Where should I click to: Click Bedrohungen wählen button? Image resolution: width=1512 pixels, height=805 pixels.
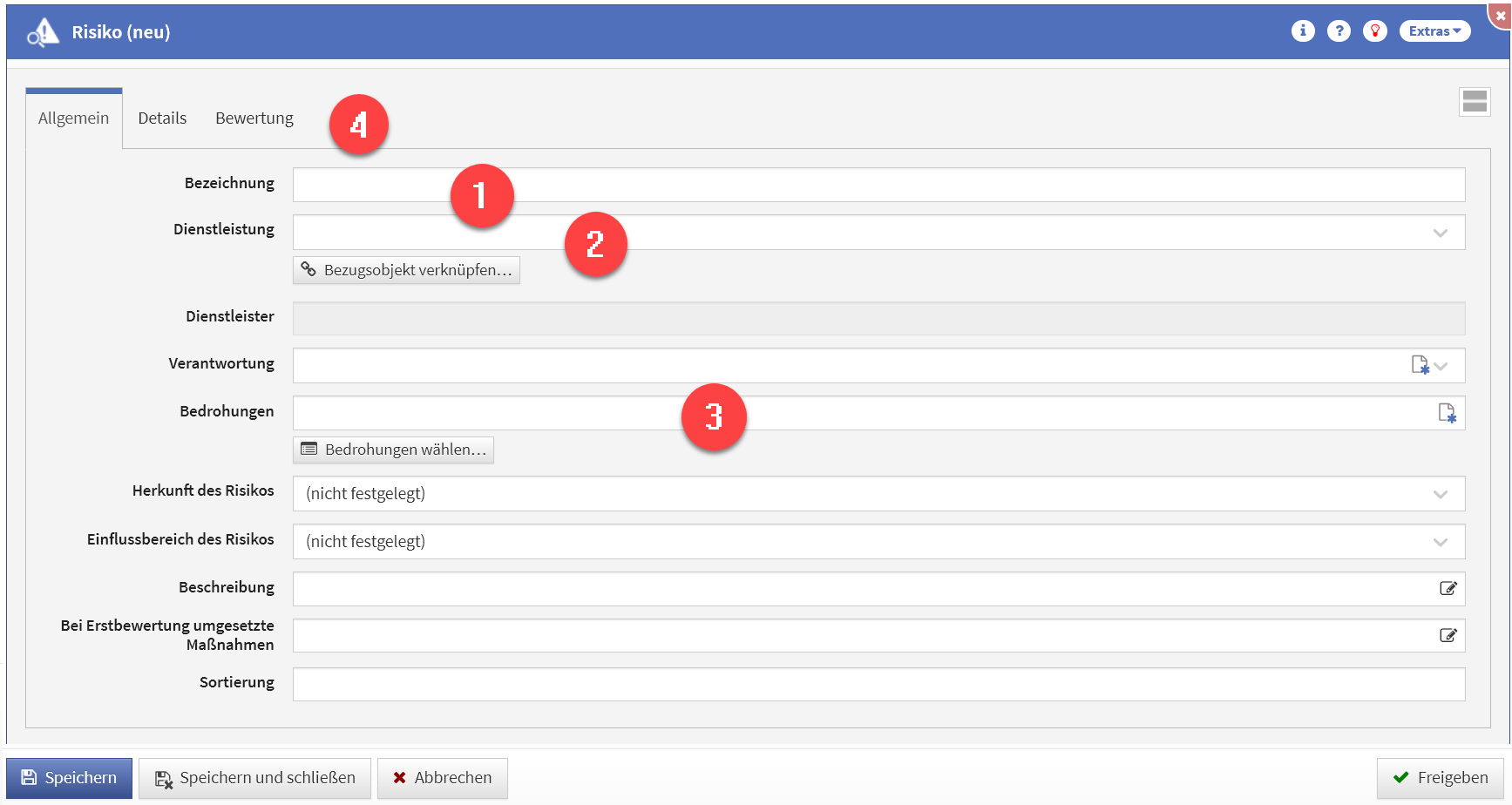click(x=393, y=450)
